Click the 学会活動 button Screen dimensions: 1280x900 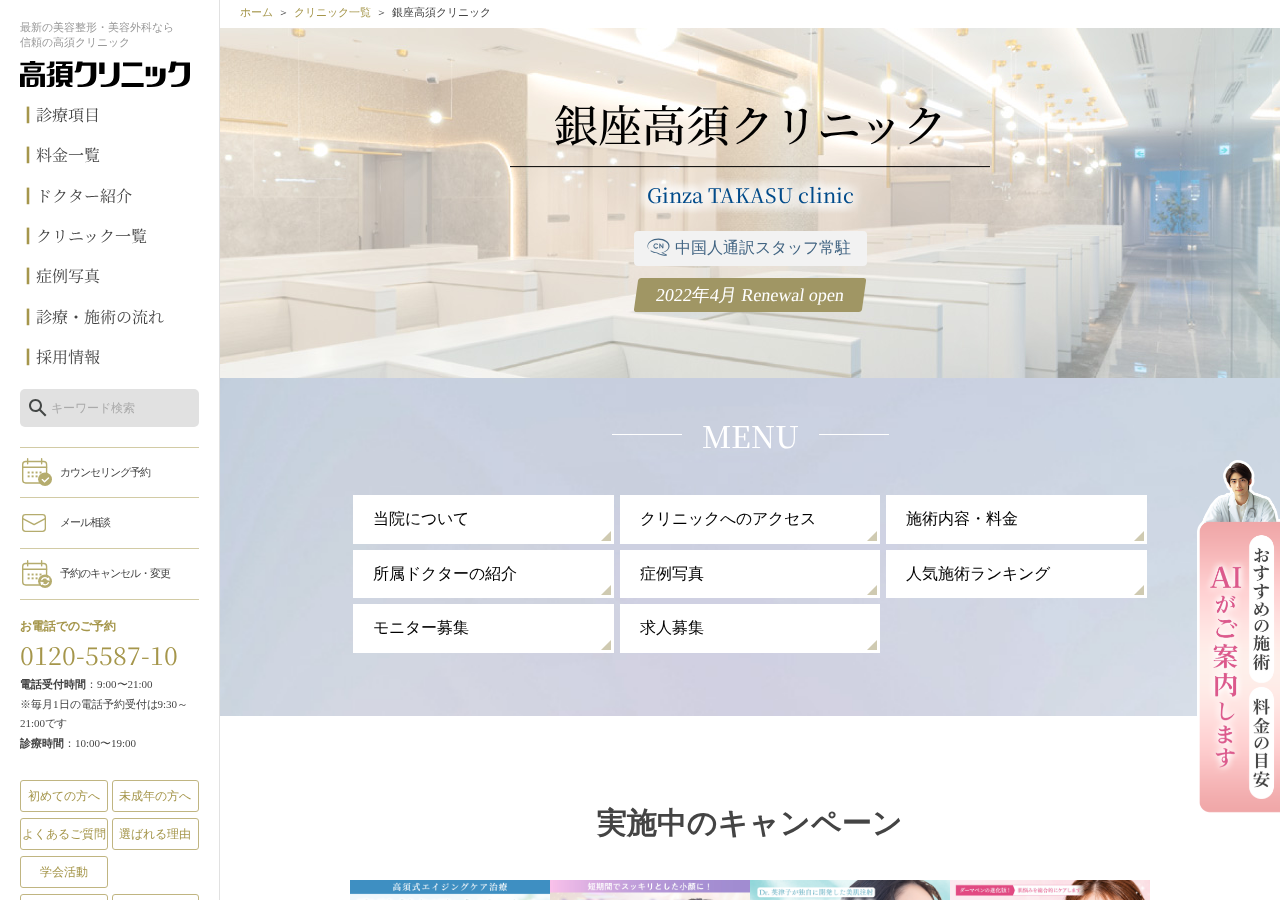(x=64, y=872)
